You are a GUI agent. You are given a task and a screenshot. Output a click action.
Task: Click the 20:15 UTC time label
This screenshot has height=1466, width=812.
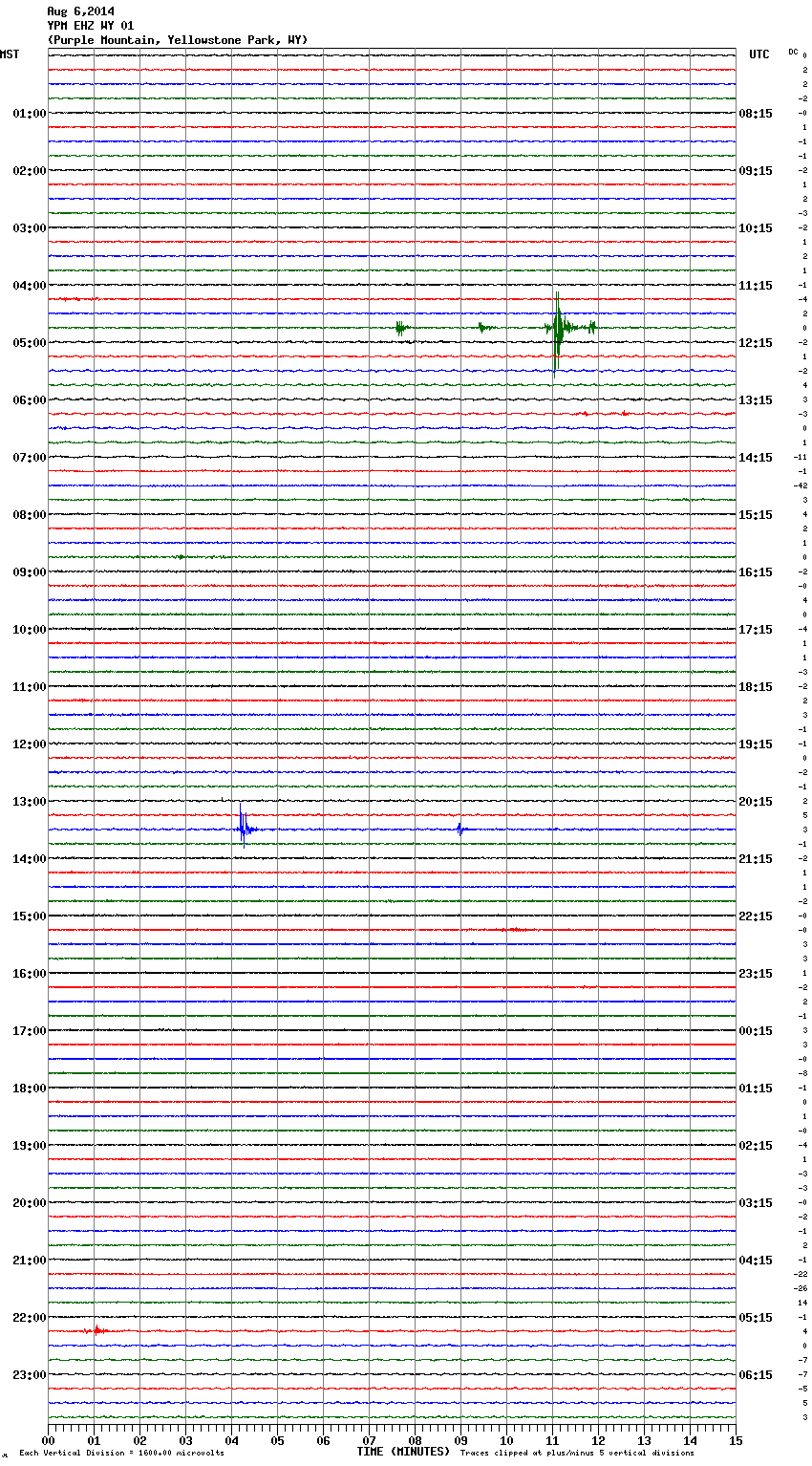(756, 802)
